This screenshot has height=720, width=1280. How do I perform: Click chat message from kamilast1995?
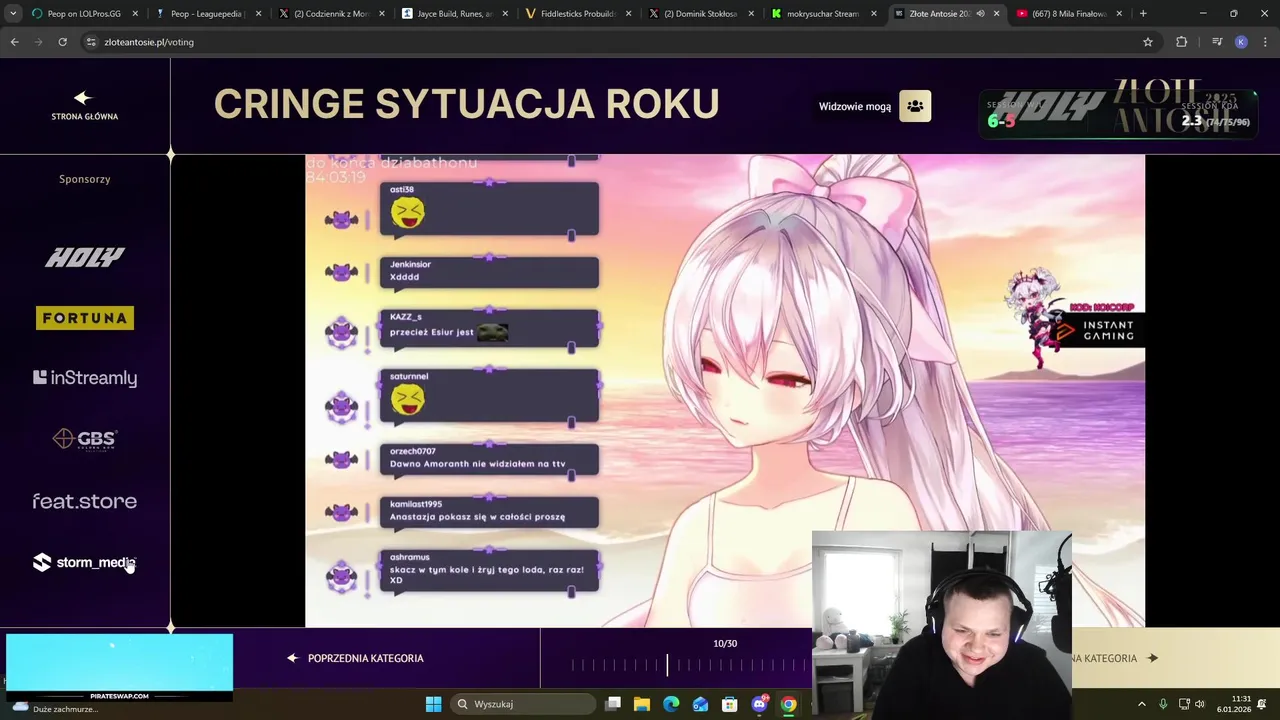(490, 511)
